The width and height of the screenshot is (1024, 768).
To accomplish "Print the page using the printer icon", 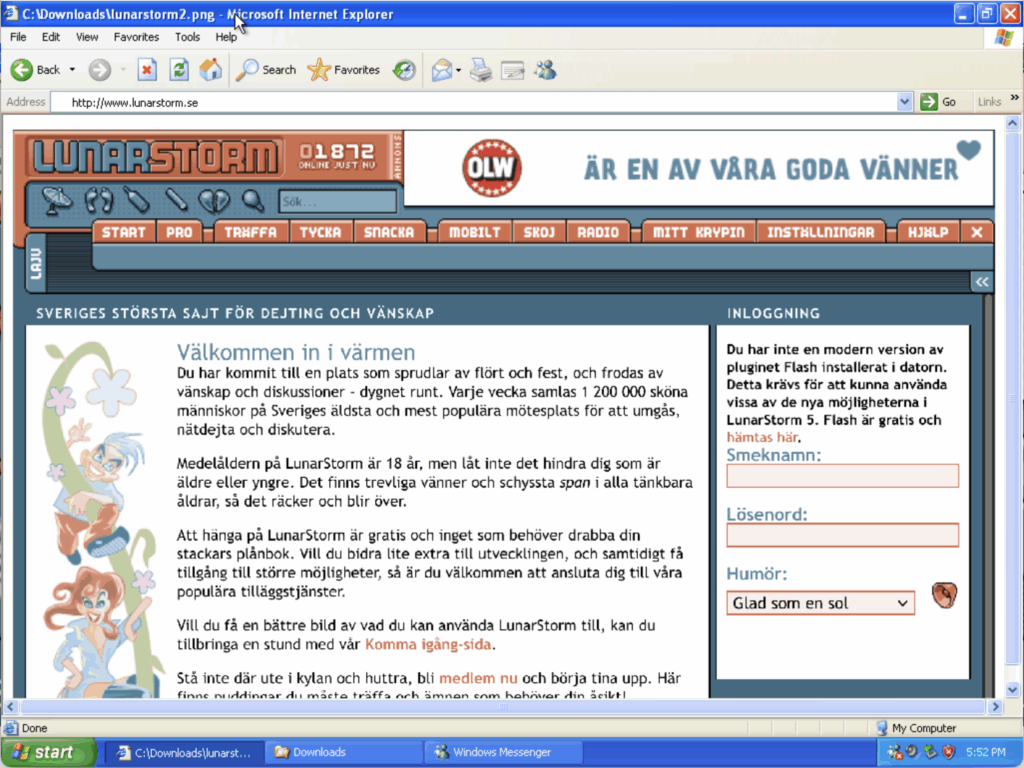I will pos(481,69).
